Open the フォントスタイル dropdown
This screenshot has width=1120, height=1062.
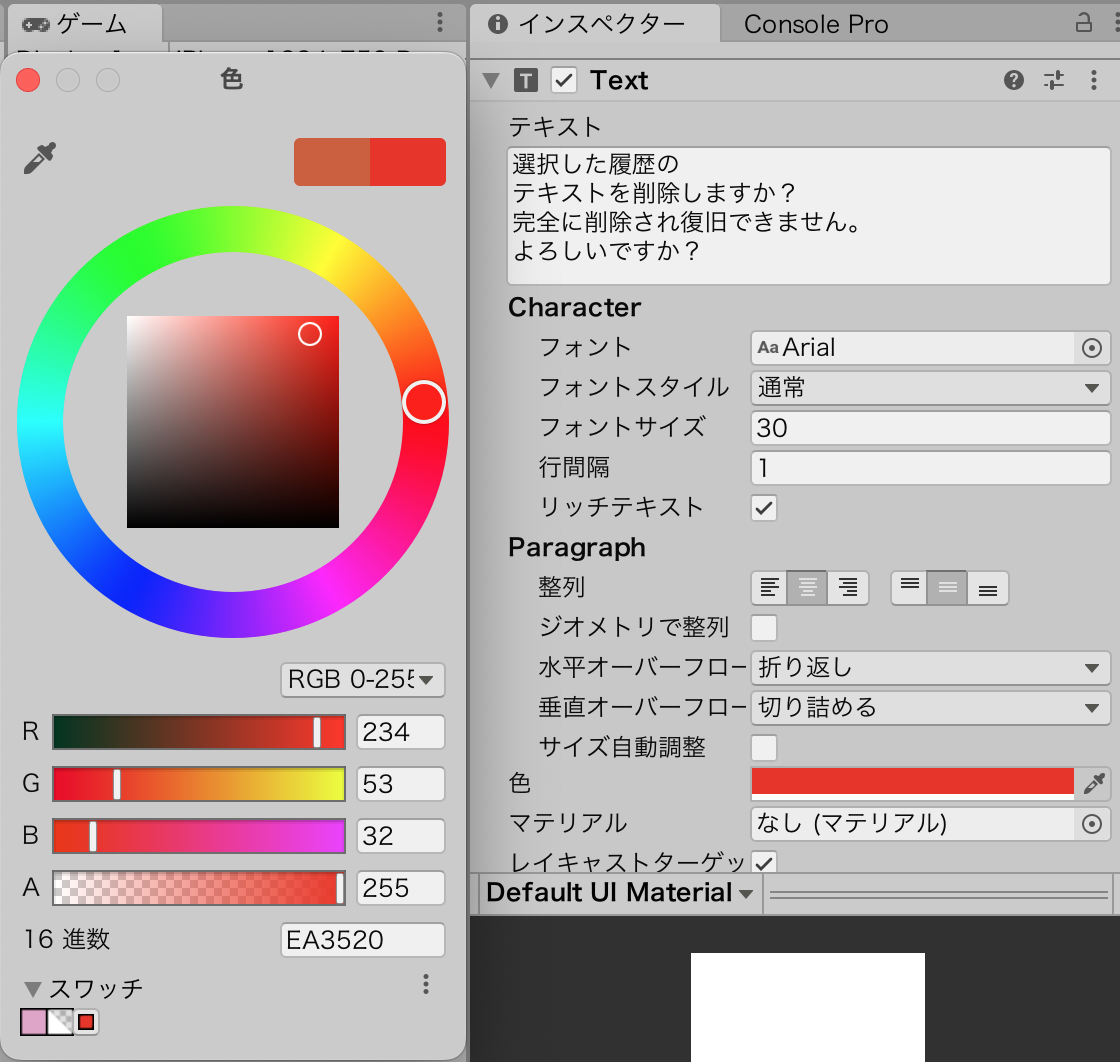point(930,388)
